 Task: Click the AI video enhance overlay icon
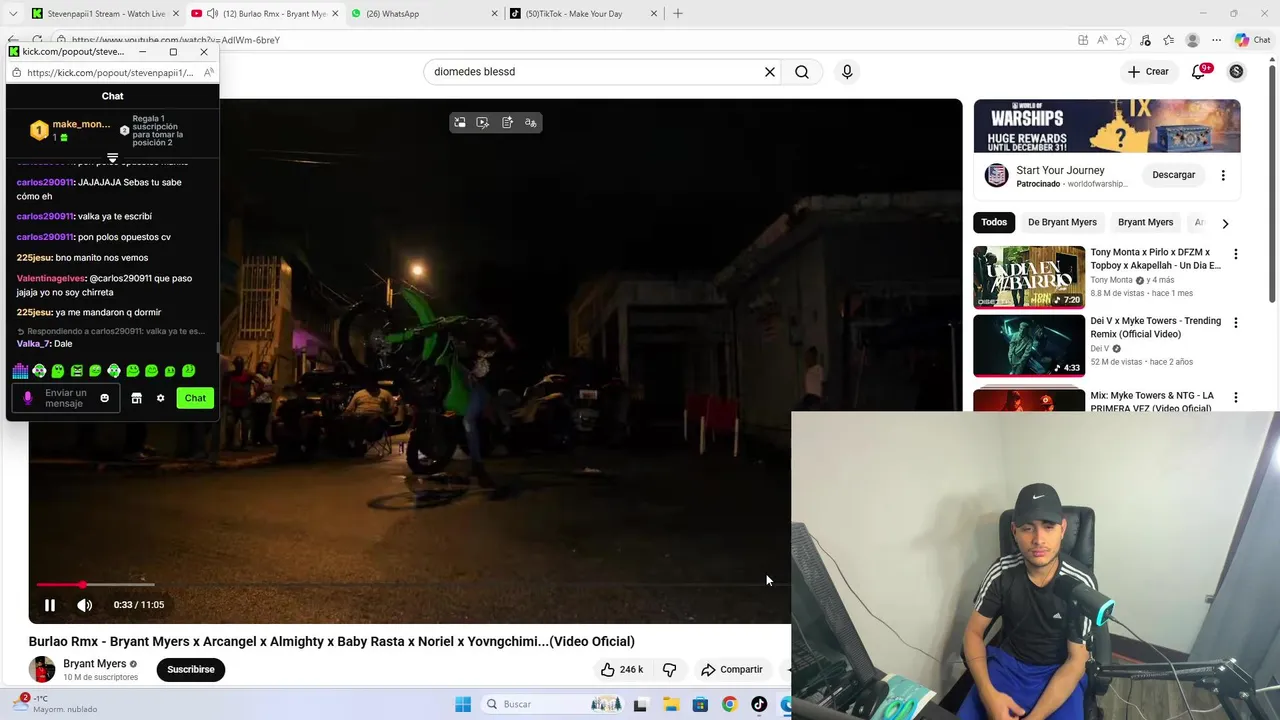483,122
